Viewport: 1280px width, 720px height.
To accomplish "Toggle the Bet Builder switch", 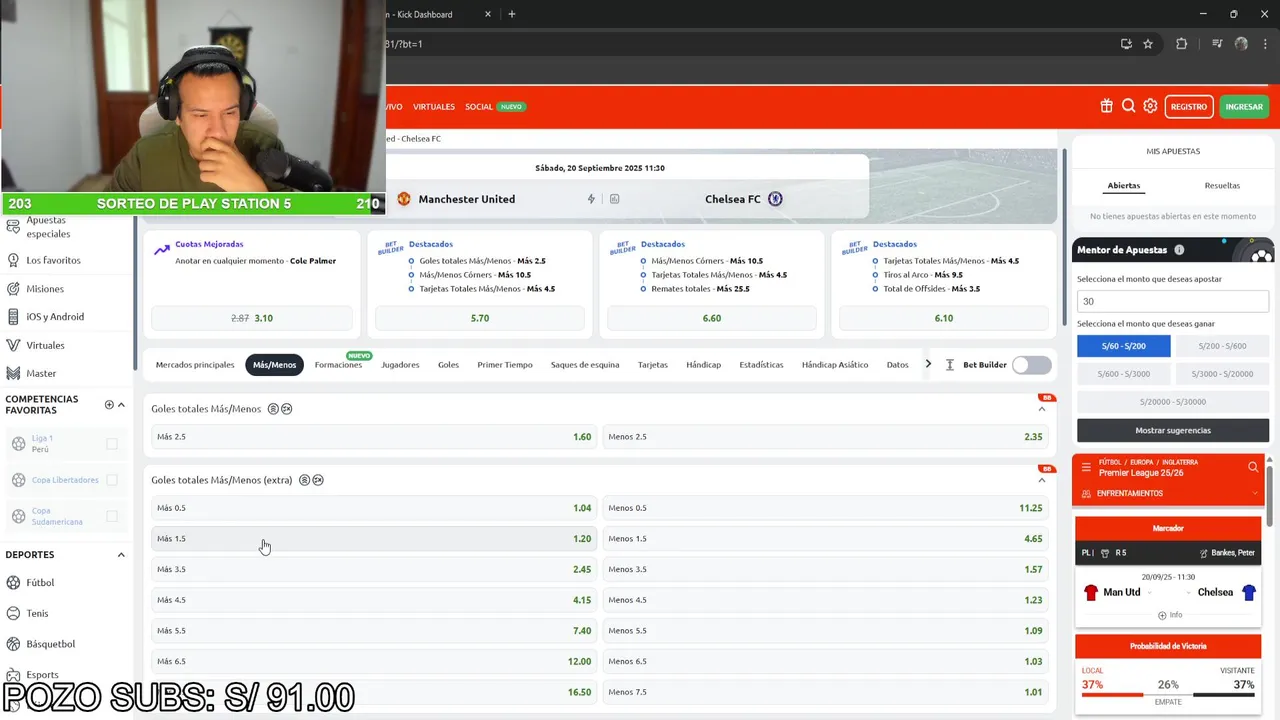I will click(x=1032, y=365).
